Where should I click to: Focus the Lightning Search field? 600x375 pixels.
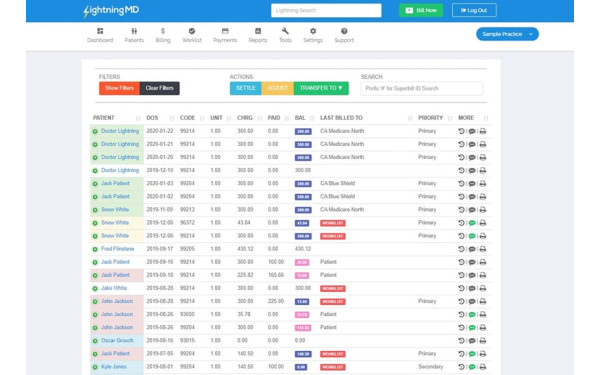[x=326, y=10]
